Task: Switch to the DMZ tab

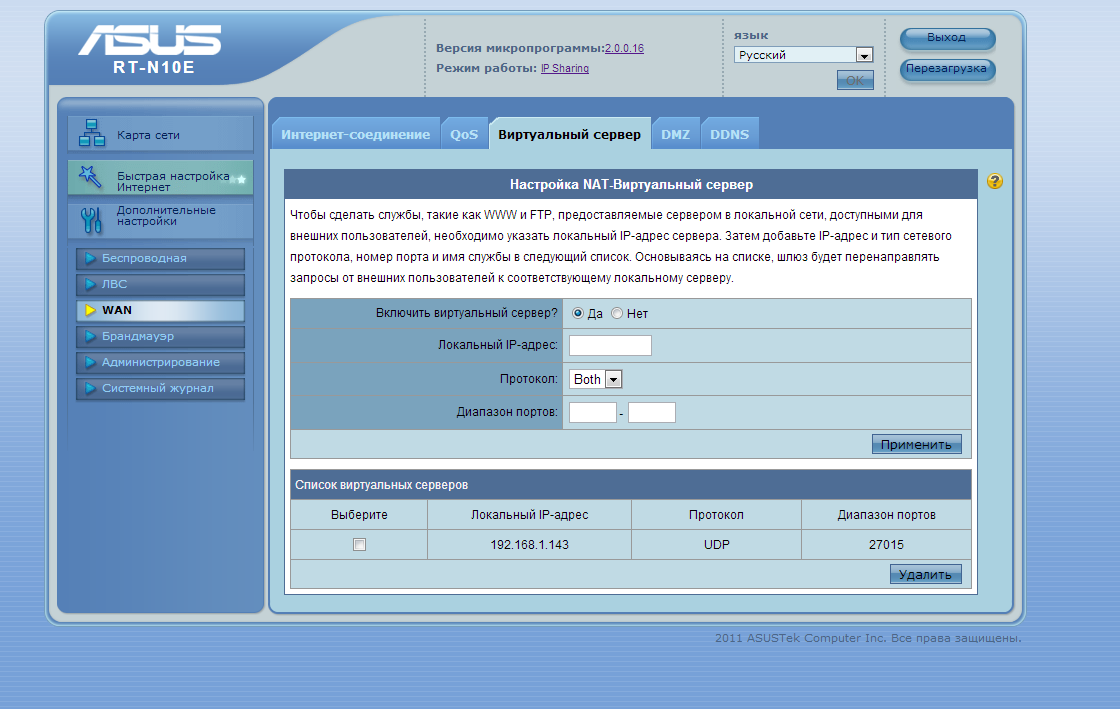Action: pyautogui.click(x=675, y=134)
